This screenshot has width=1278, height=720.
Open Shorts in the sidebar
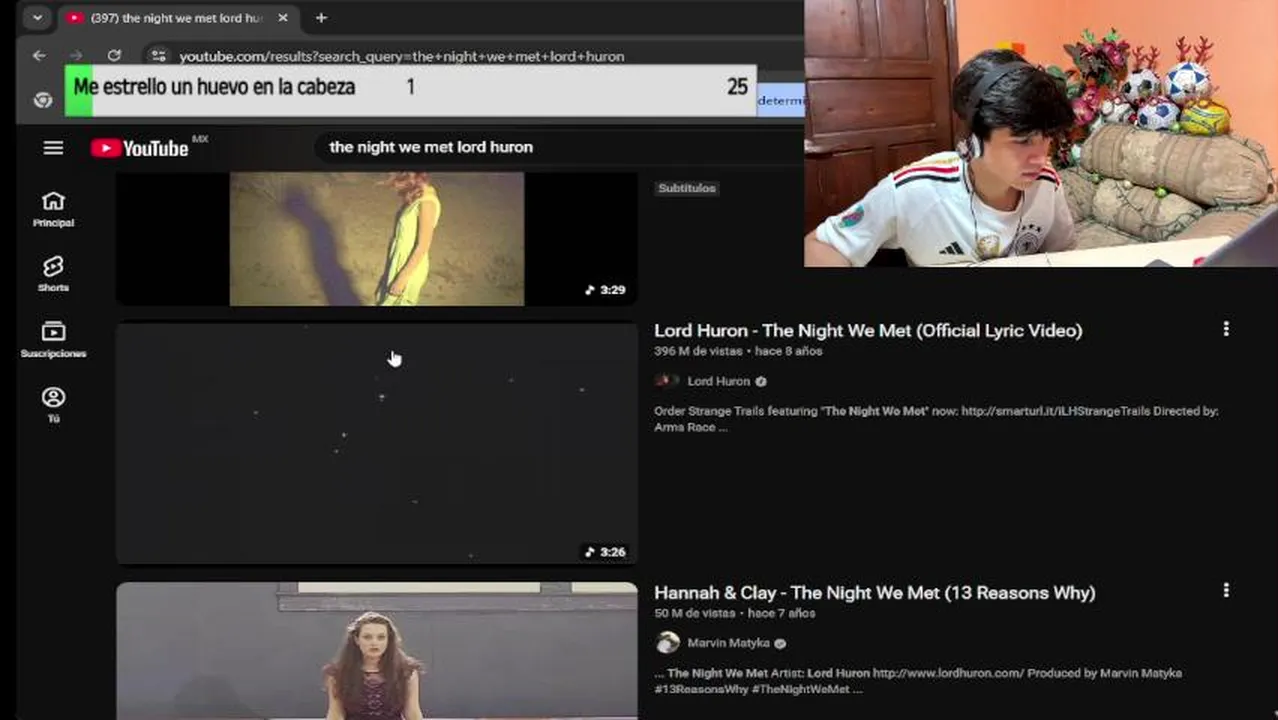pos(53,274)
